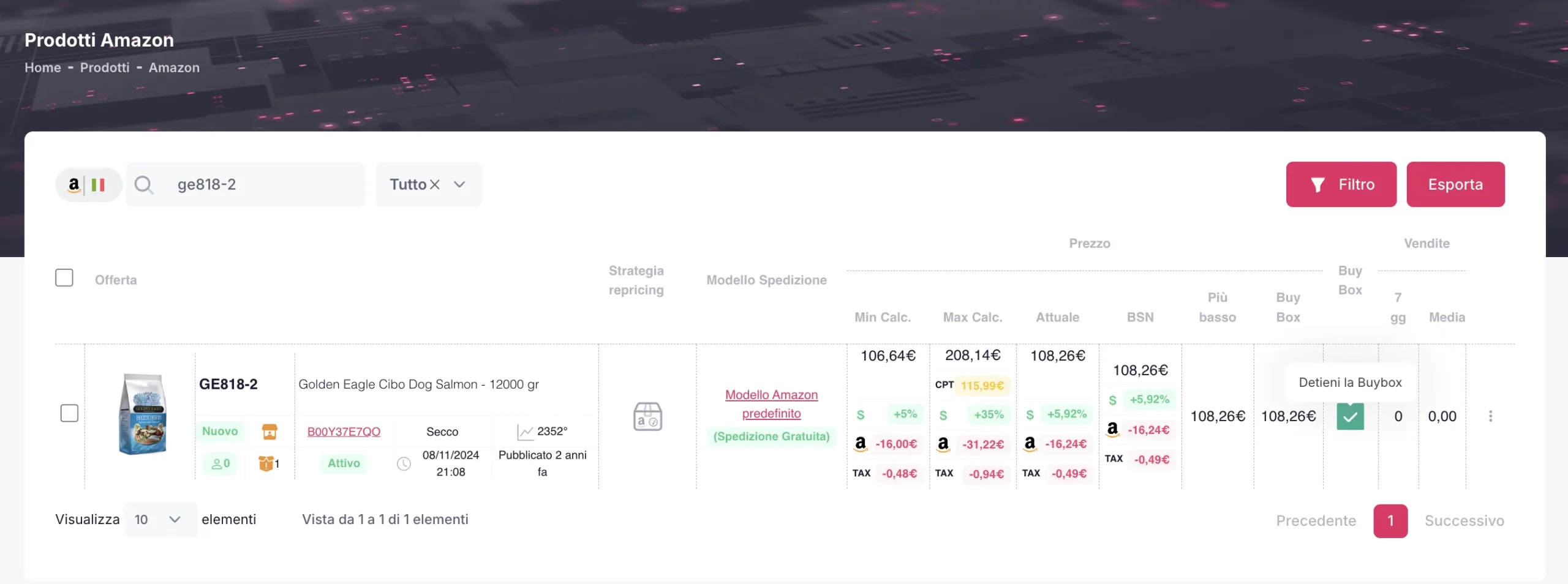The width and height of the screenshot is (1568, 584).
Task: Click the dollar margin icon under Attuale
Action: click(1030, 414)
